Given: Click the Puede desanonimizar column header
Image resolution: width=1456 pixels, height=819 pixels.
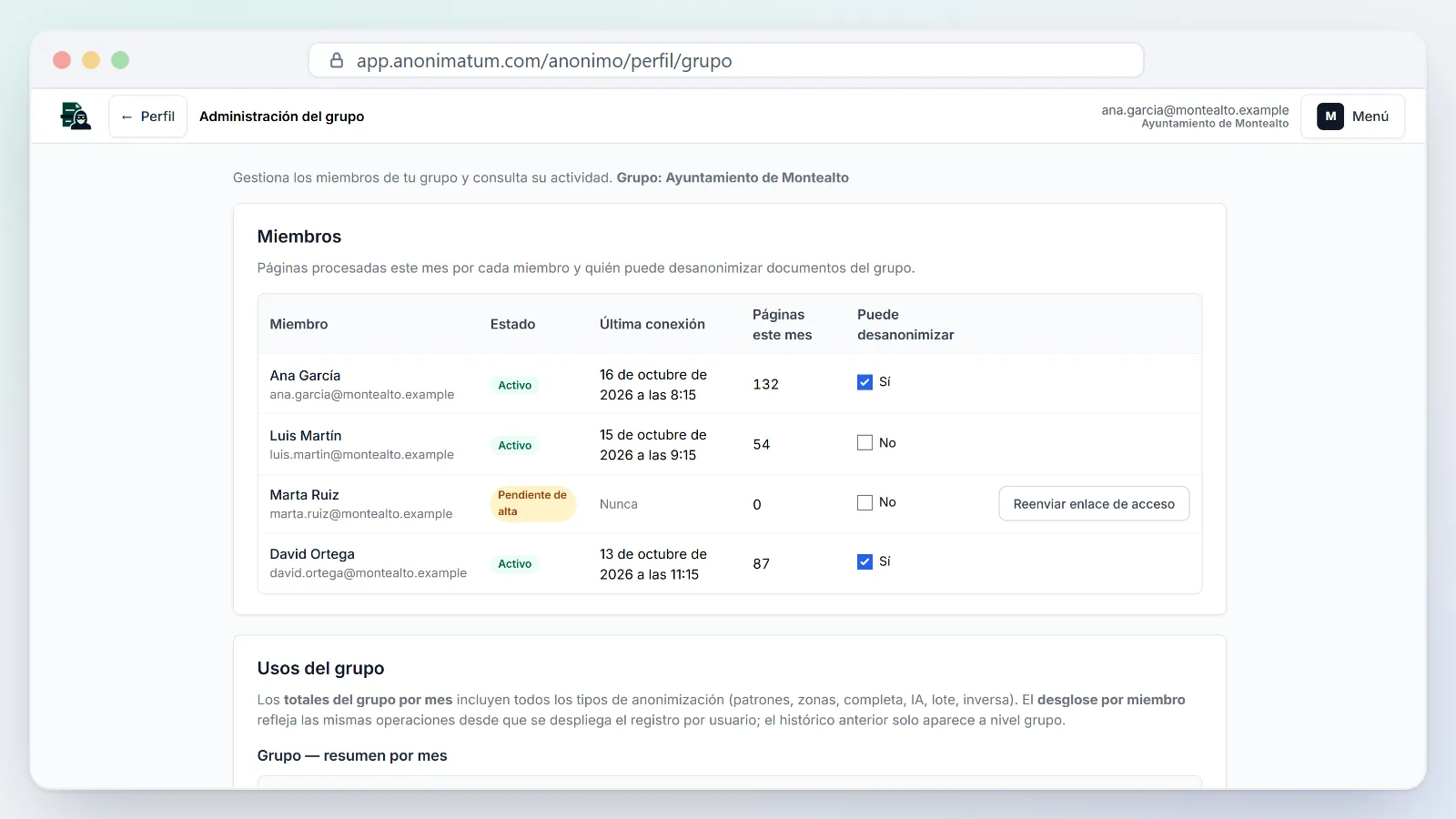Looking at the screenshot, I should pos(905,324).
